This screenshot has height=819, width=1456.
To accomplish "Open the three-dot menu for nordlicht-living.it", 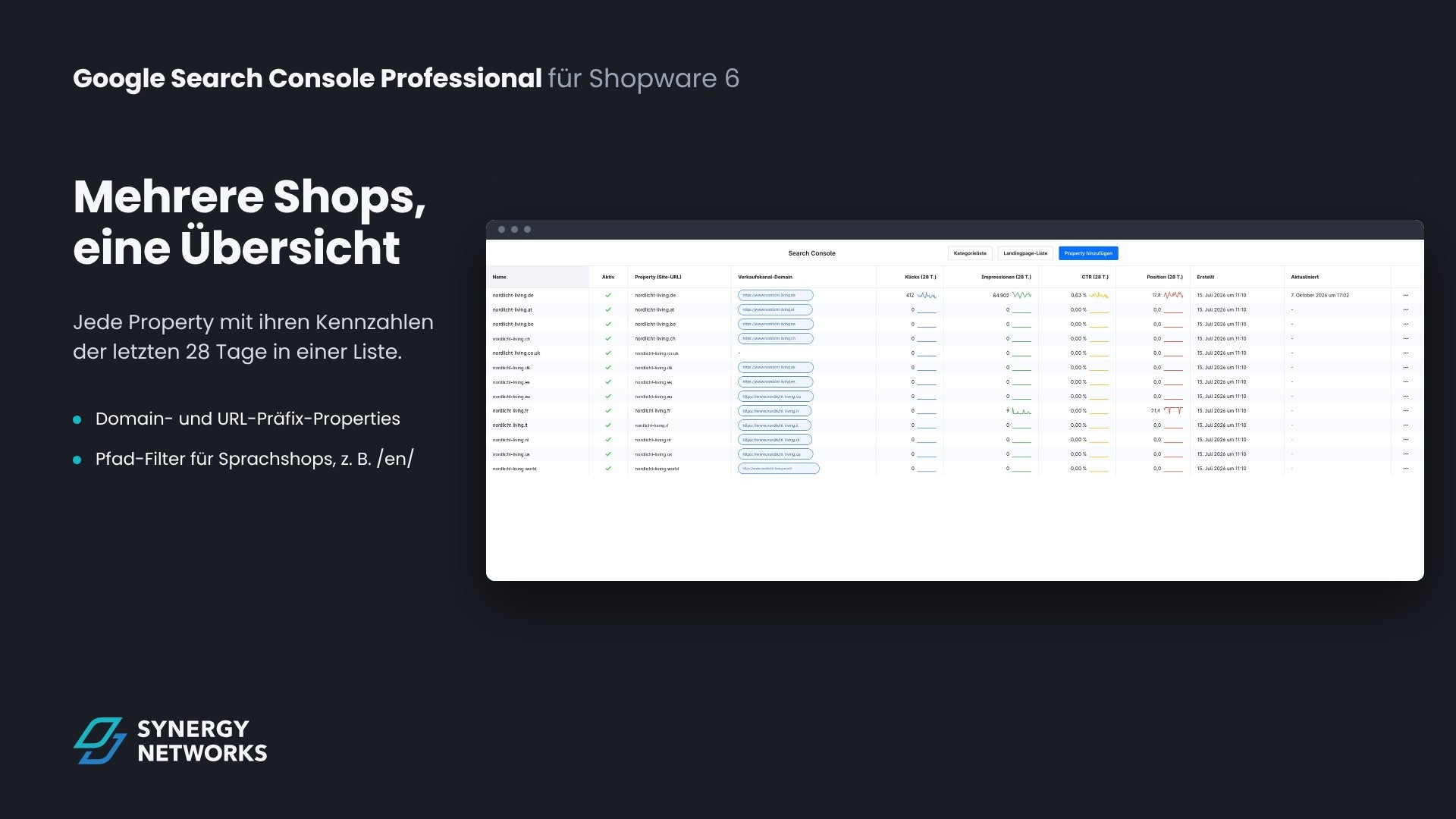I will tap(1405, 425).
